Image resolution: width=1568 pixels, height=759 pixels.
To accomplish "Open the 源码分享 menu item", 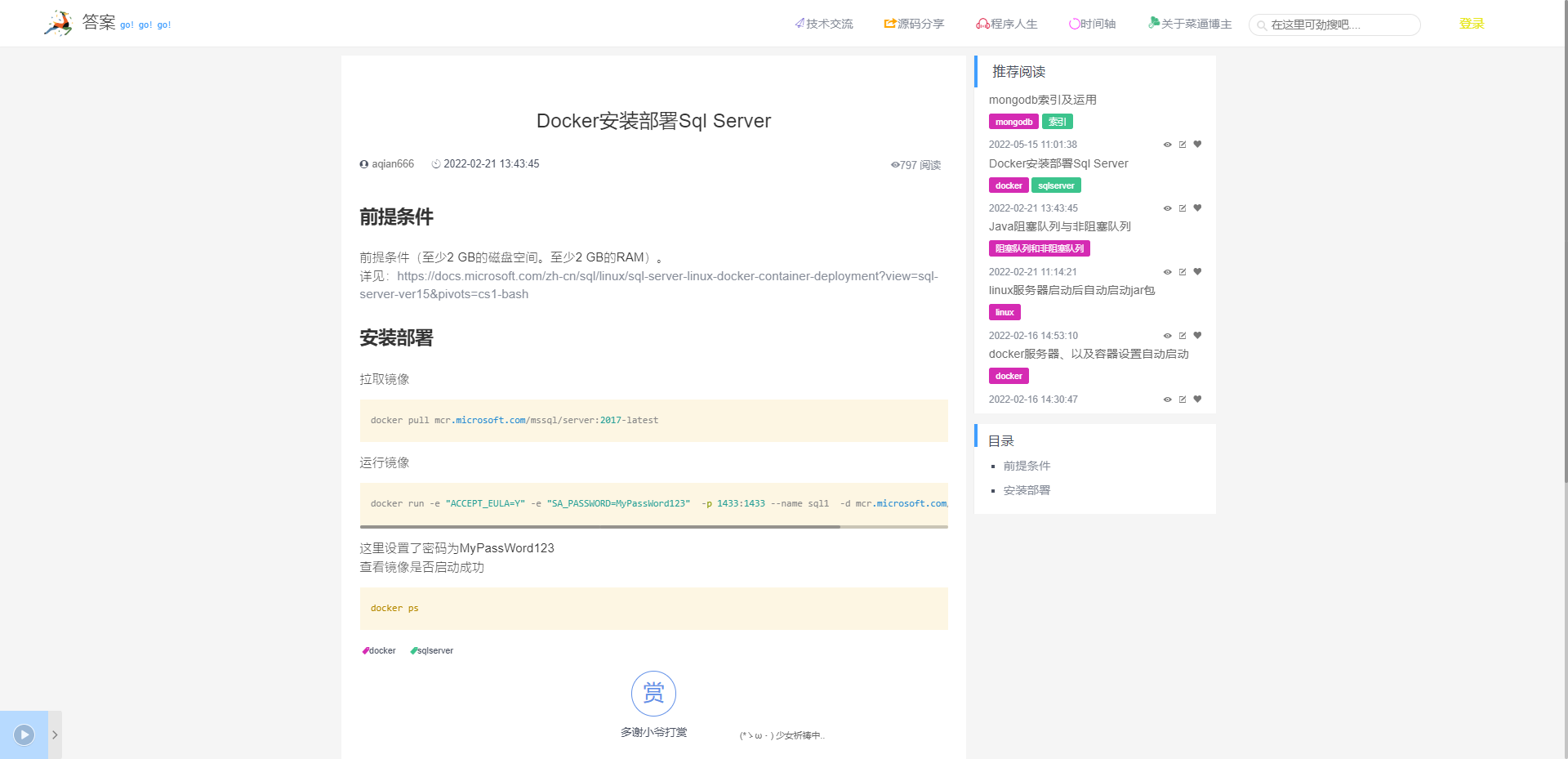I will tap(914, 24).
